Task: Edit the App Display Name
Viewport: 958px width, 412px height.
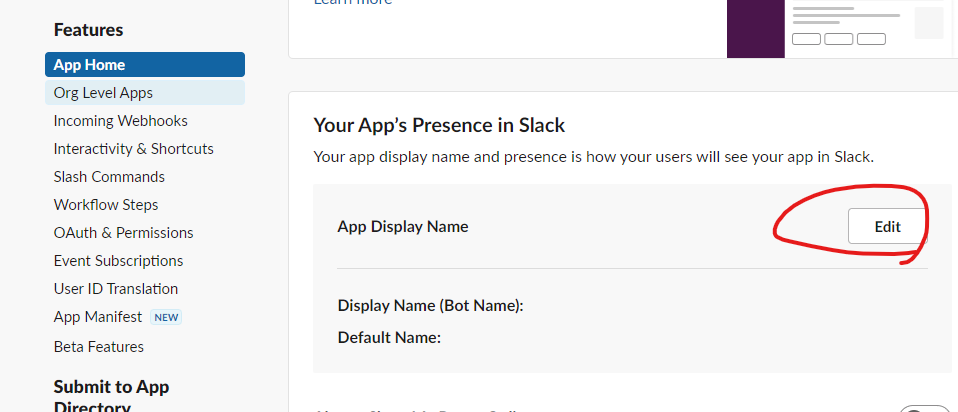Action: point(887,227)
